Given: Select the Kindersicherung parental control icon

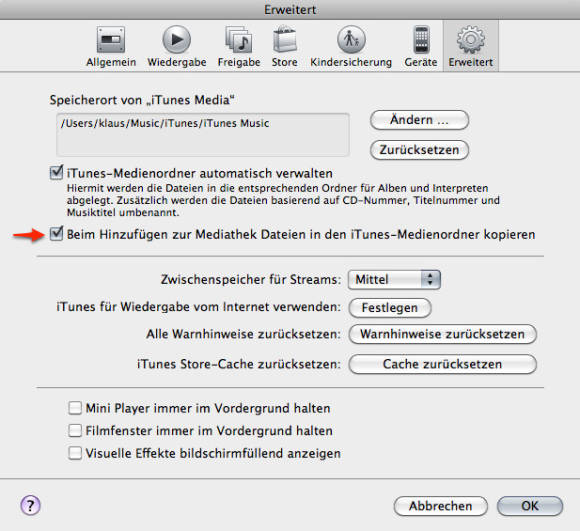Looking at the screenshot, I should pos(351,39).
